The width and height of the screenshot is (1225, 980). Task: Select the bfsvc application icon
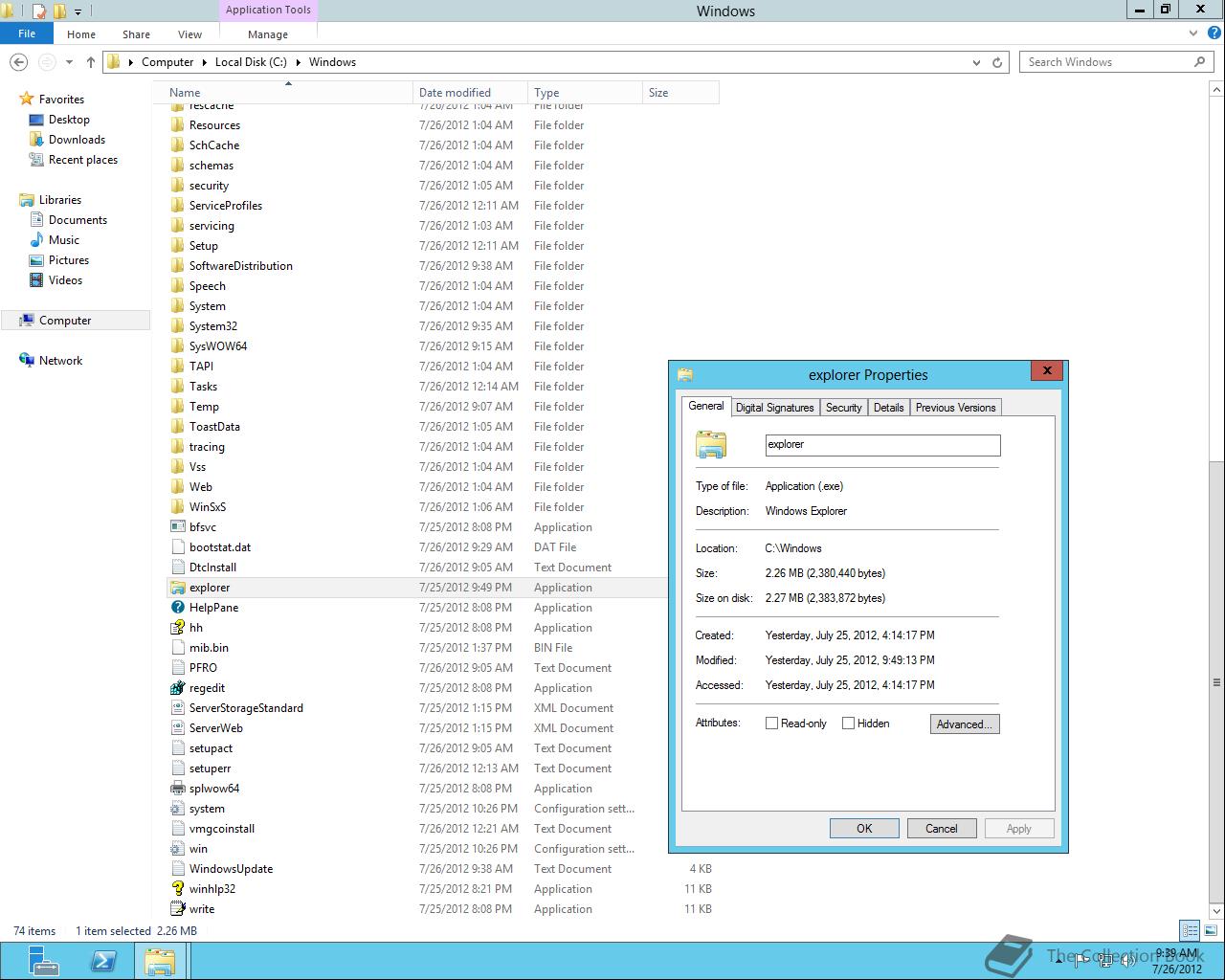(x=177, y=527)
